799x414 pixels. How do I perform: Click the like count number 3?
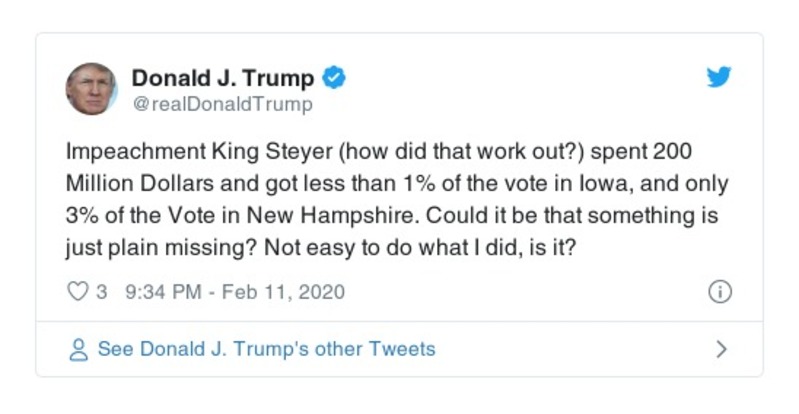click(x=102, y=292)
